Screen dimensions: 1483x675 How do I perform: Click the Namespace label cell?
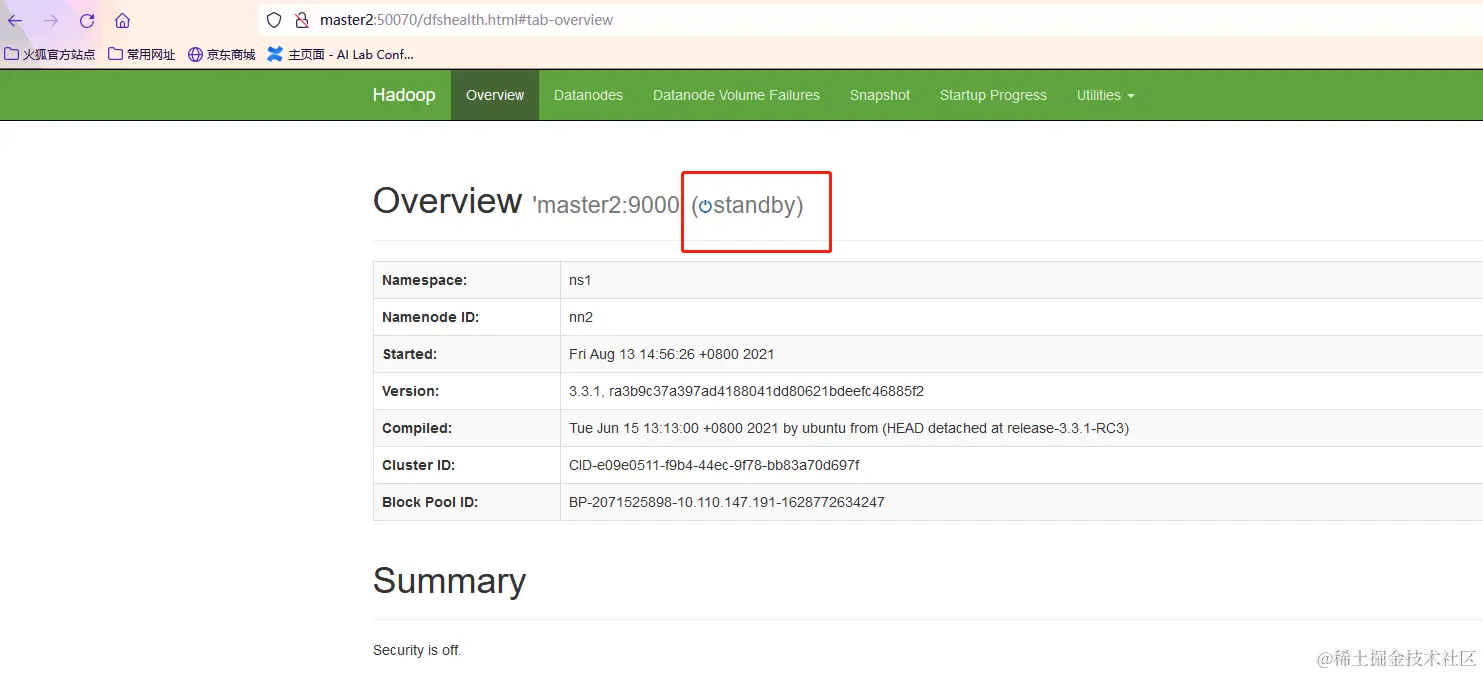click(x=467, y=280)
